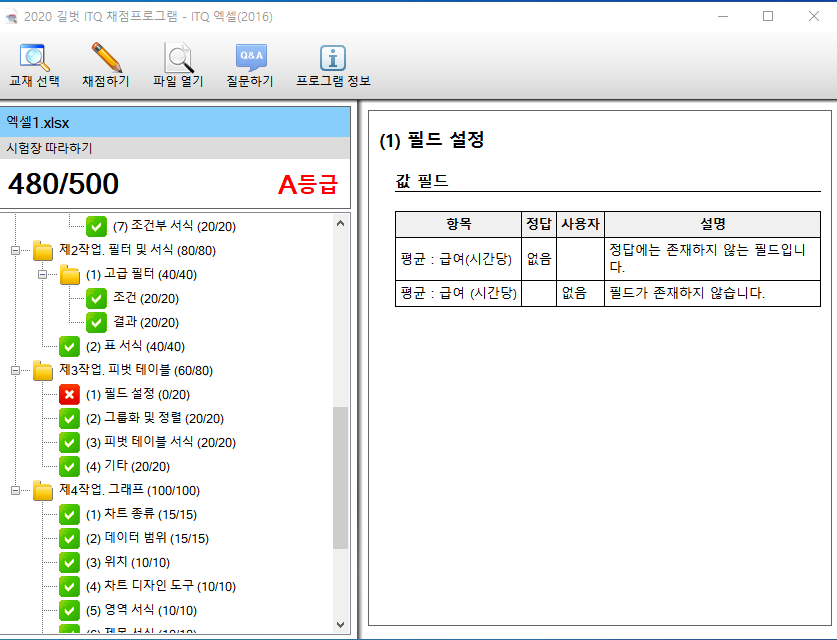
Task: Click the 엑셀1.xlsx file header
Action: tap(175, 122)
